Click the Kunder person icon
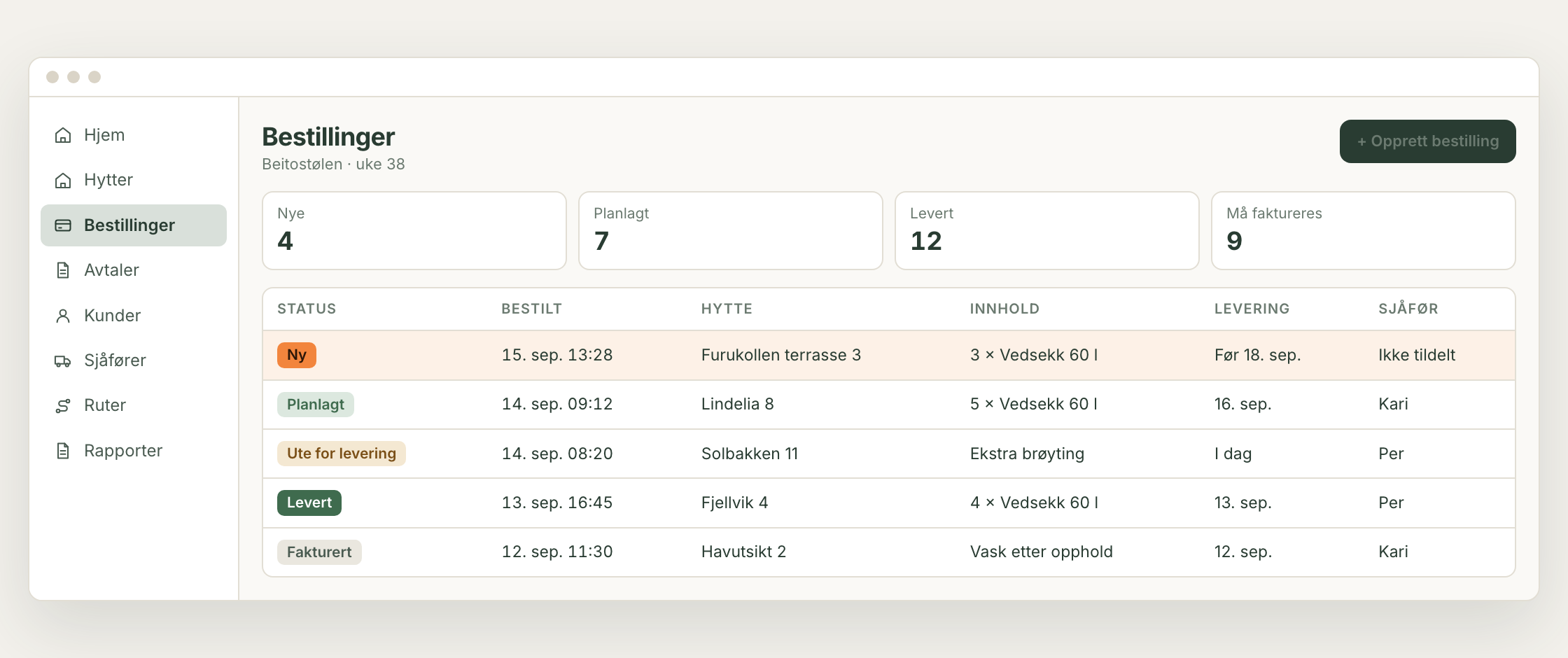Screen dimensions: 1568x658 point(63,316)
